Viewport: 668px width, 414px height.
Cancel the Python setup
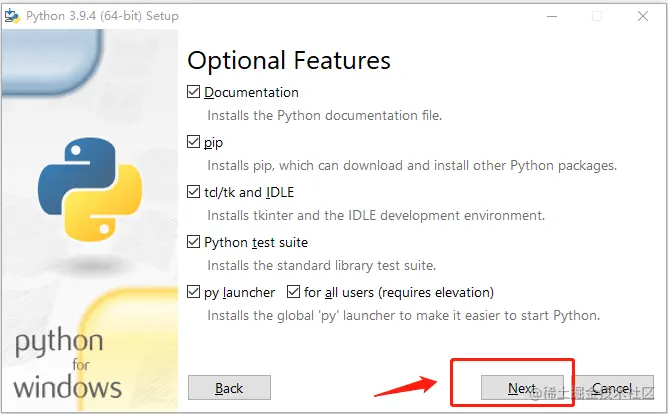click(612, 388)
